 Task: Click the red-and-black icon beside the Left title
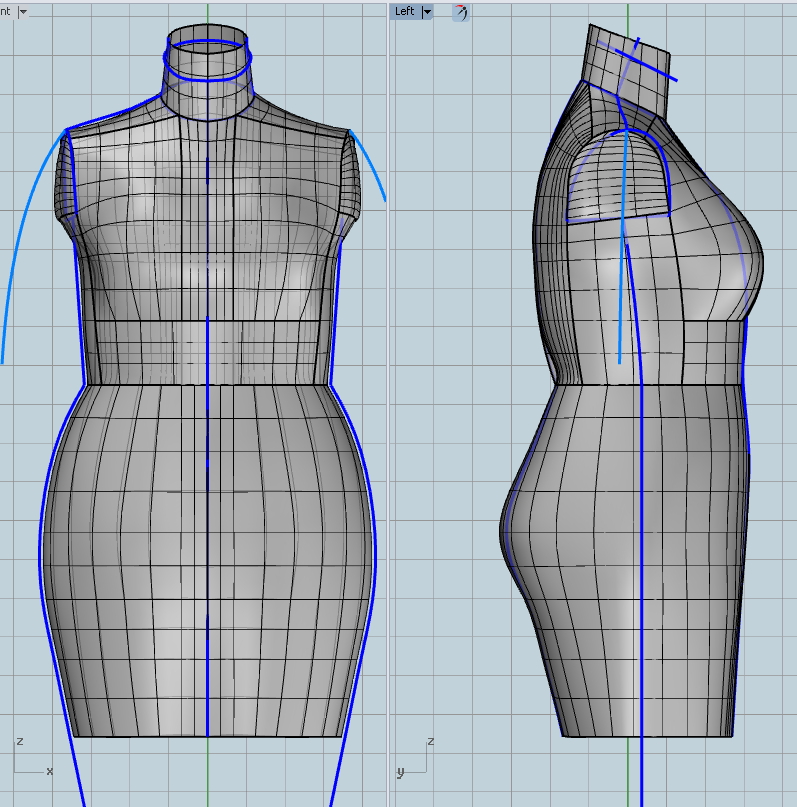pyautogui.click(x=461, y=12)
